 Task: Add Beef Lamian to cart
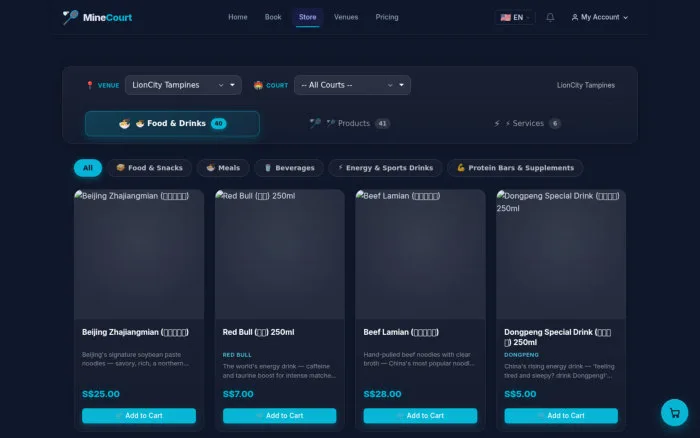[420, 416]
